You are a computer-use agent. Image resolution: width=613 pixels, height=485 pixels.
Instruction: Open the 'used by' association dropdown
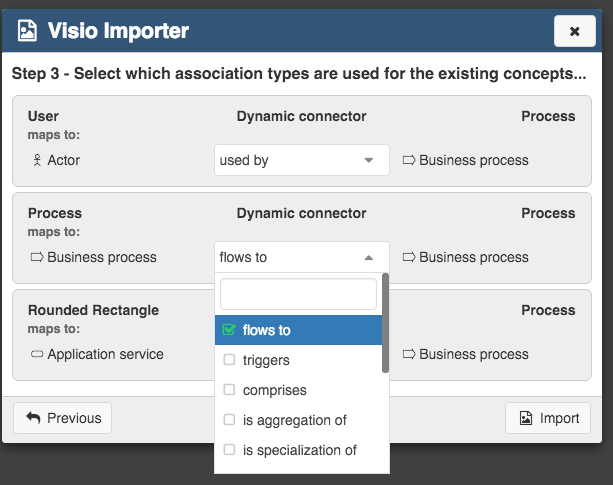(301, 160)
